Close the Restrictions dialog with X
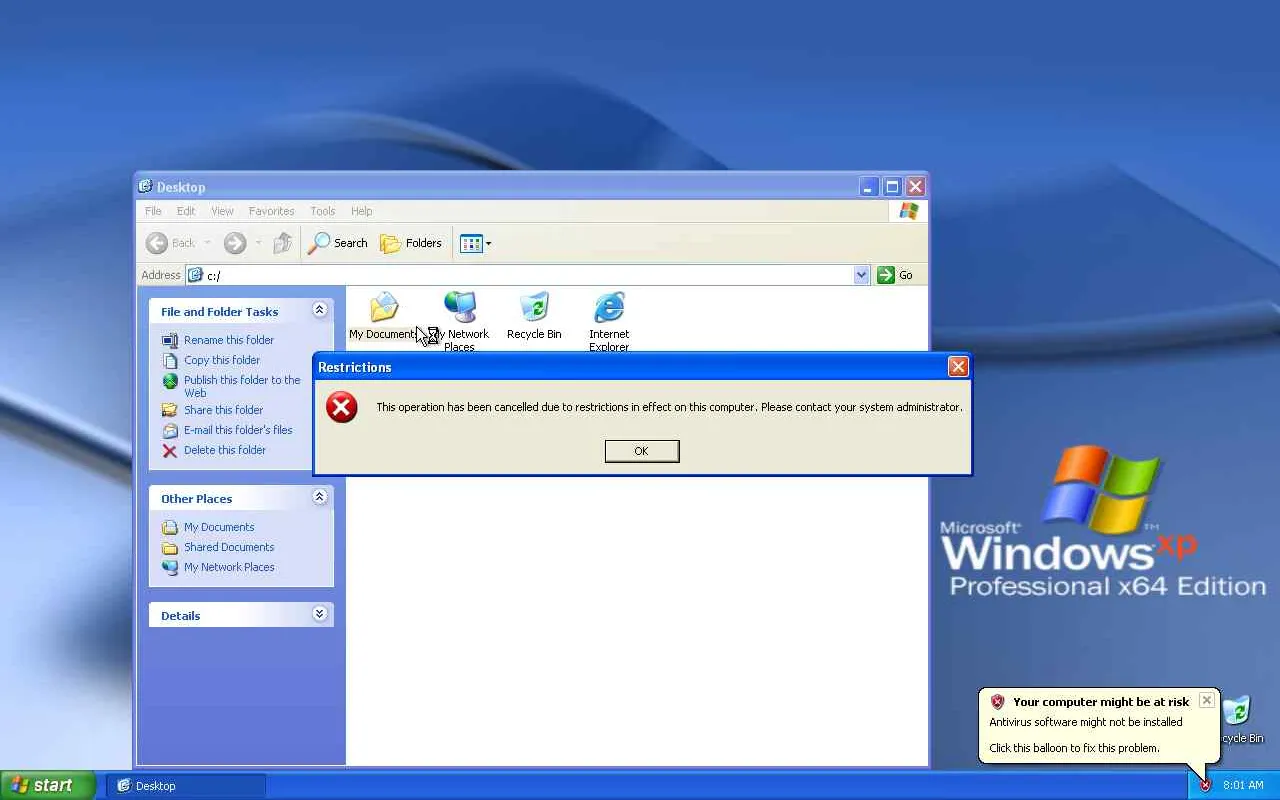The height and width of the screenshot is (800, 1280). tap(958, 367)
